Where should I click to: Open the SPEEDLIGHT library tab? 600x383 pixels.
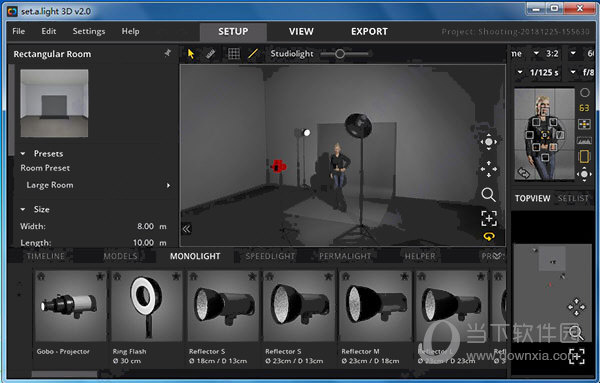coord(270,256)
